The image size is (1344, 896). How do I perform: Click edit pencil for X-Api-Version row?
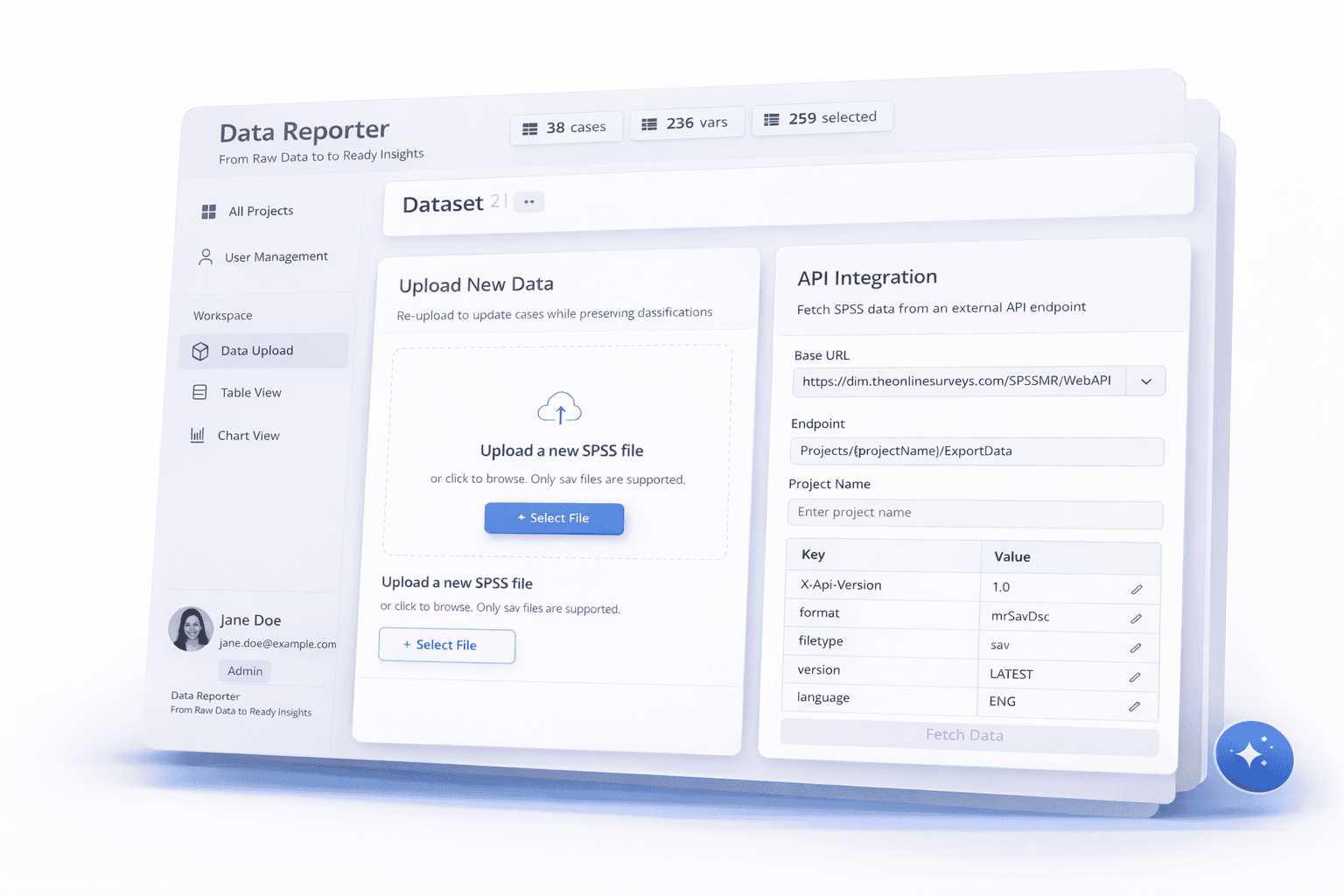click(x=1137, y=590)
